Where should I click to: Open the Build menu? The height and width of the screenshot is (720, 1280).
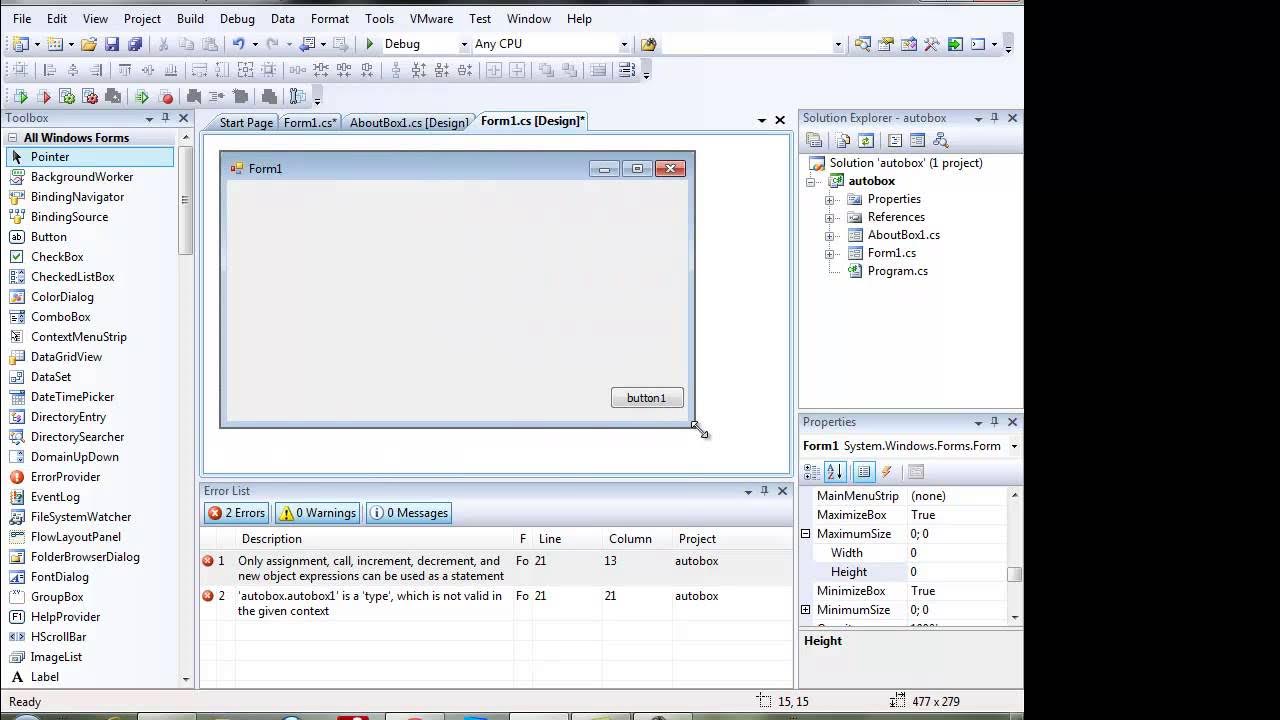pyautogui.click(x=190, y=19)
